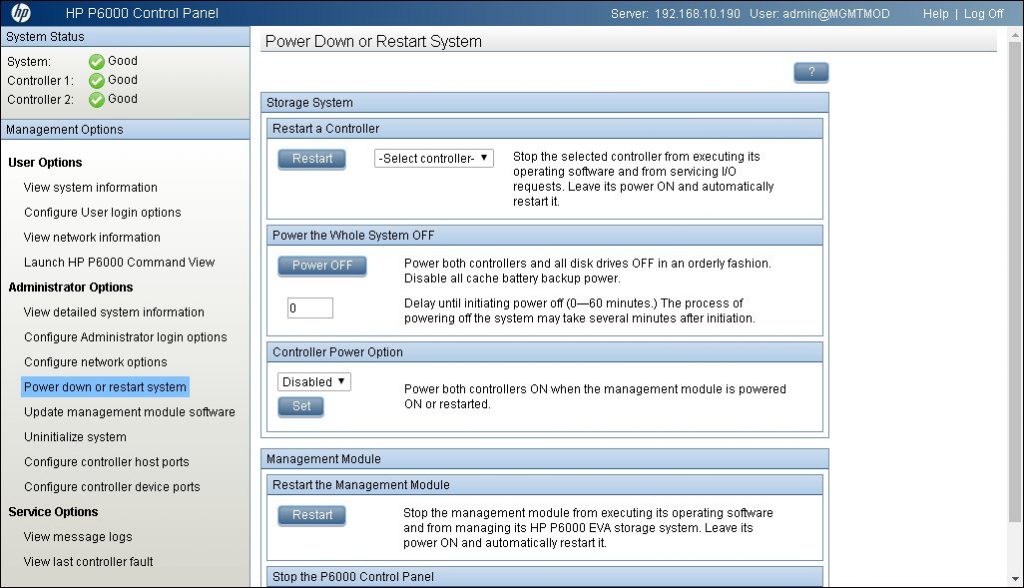Click the User admin@MGMTMOD text
The height and width of the screenshot is (588, 1024).
[x=820, y=13]
